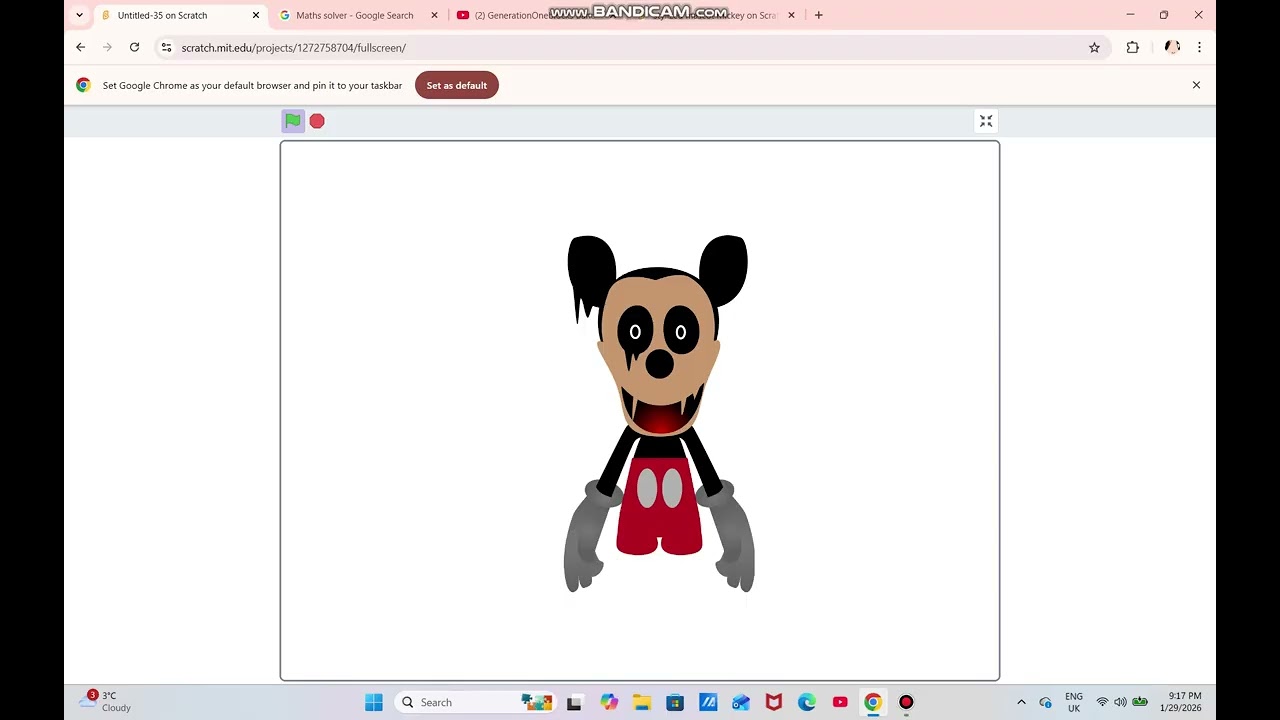Image resolution: width=1280 pixels, height=720 pixels.
Task: Reload the Scratch page
Action: coord(134,47)
